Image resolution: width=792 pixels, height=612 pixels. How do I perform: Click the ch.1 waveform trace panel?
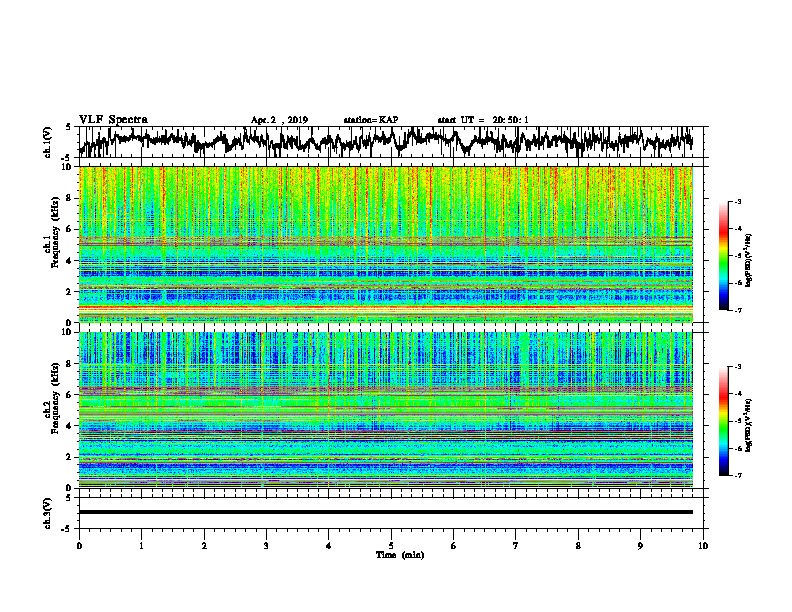pos(393,142)
